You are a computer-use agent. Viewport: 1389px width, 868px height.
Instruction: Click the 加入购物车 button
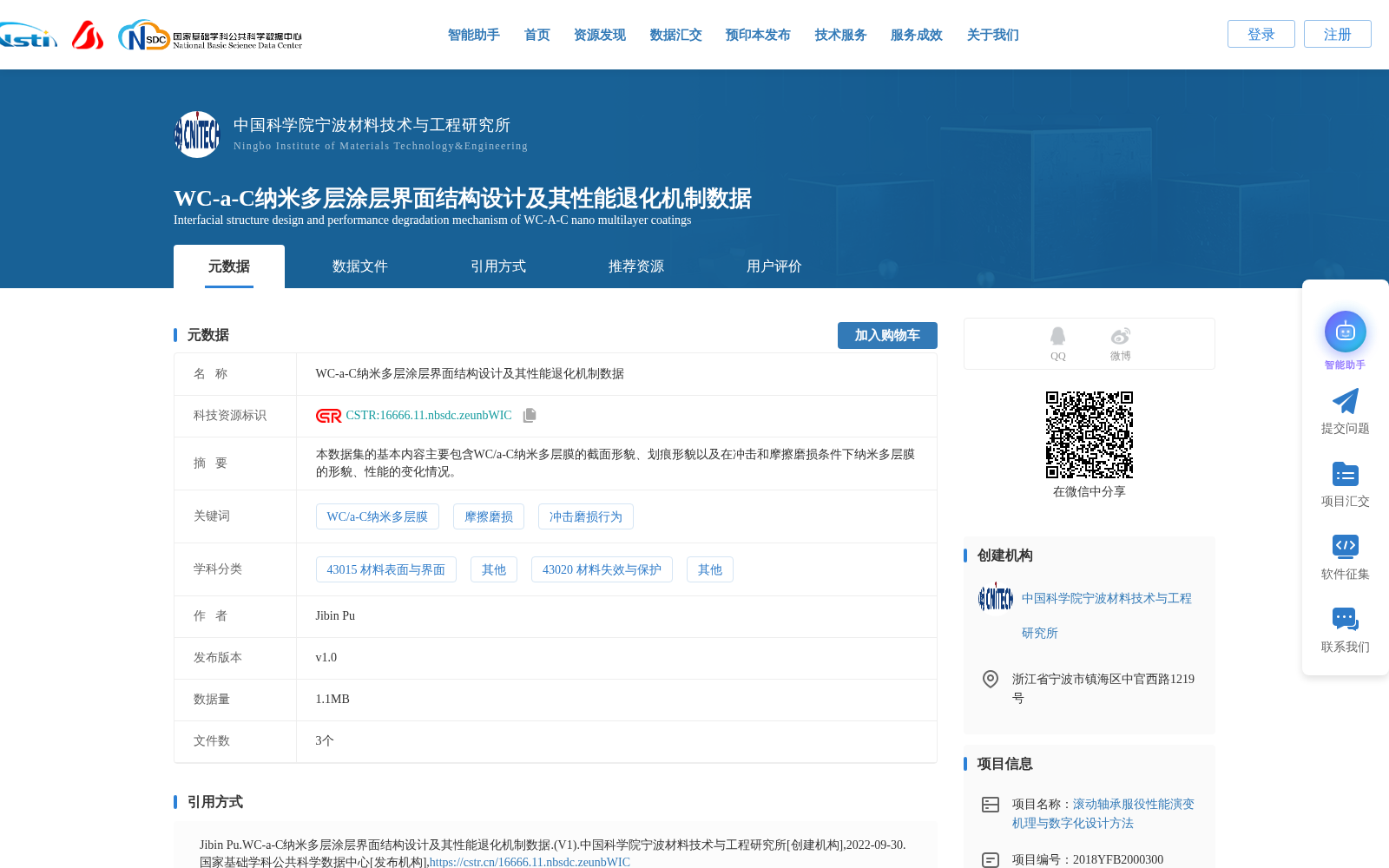(887, 335)
